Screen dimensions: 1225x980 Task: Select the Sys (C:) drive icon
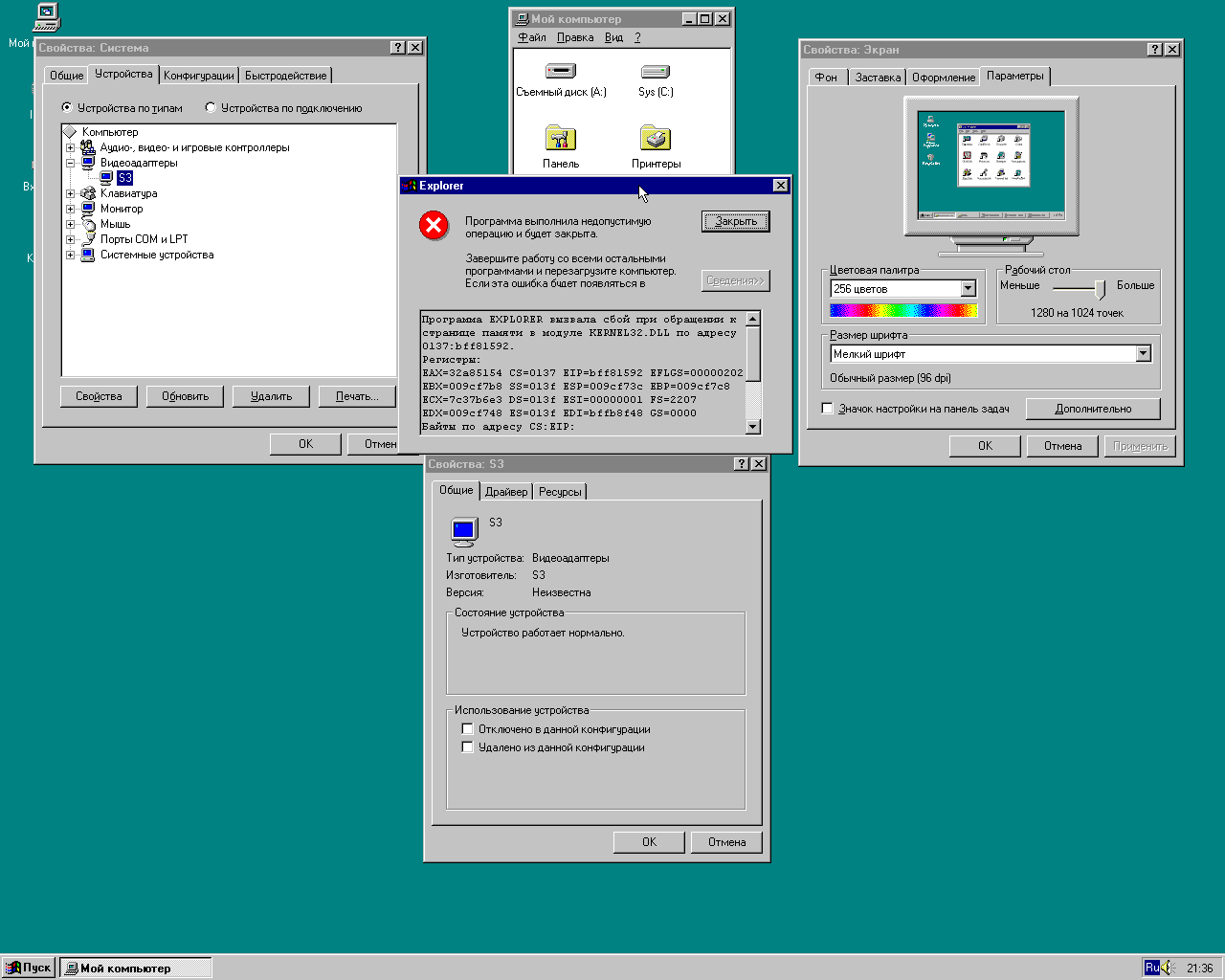pyautogui.click(x=656, y=71)
